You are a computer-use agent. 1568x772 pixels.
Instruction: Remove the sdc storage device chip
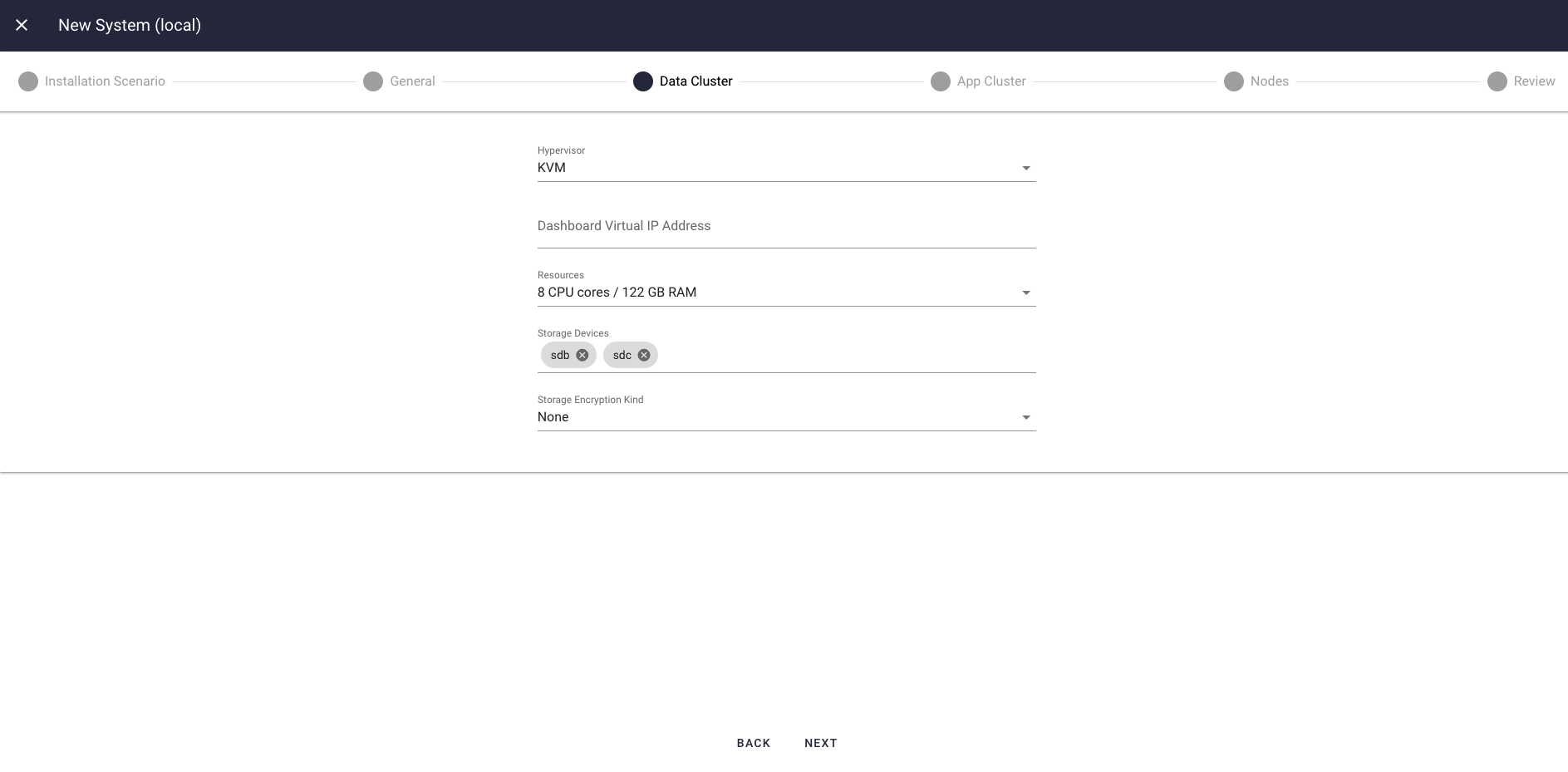tap(644, 355)
